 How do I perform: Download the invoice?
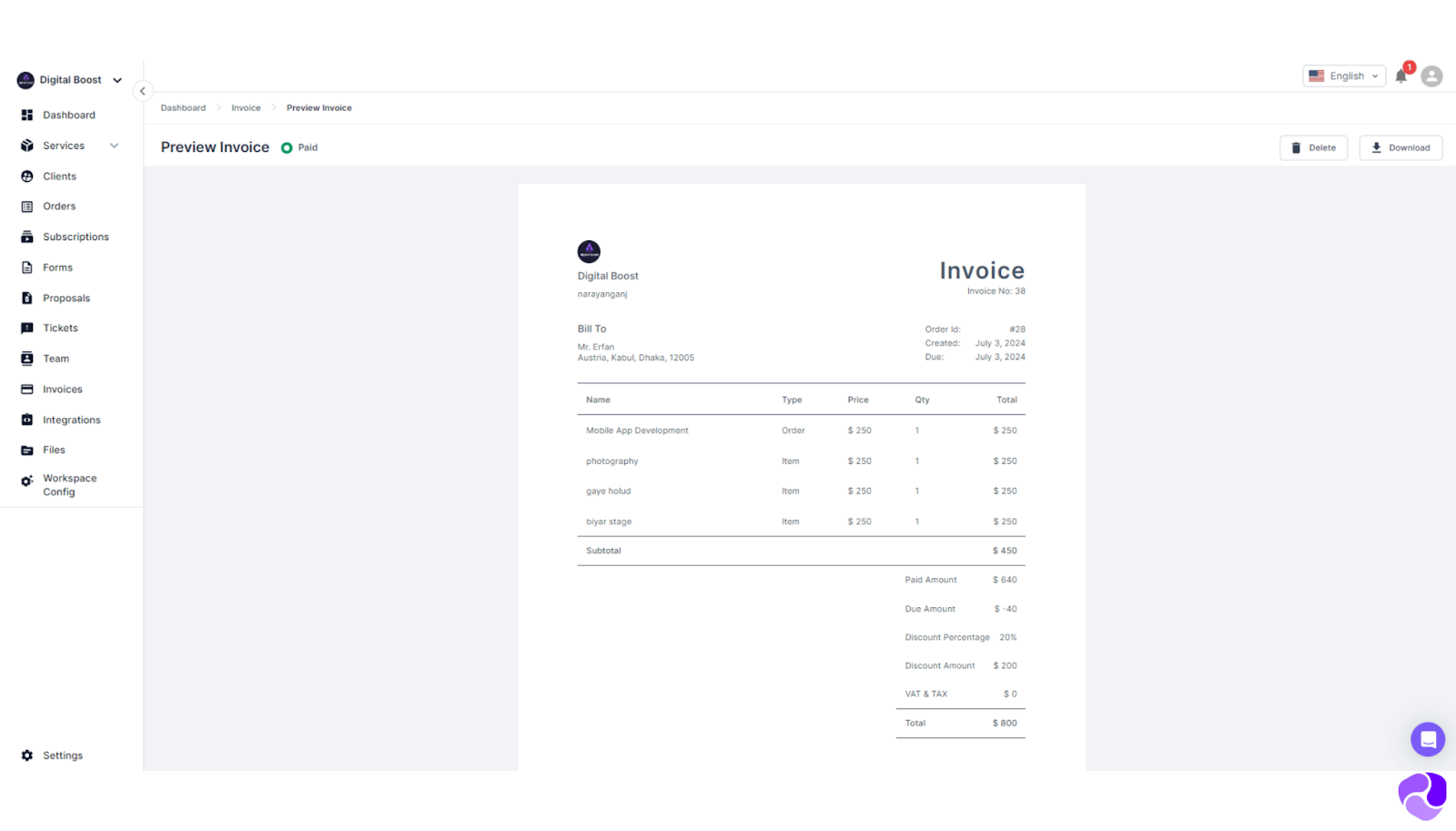pos(1400,147)
